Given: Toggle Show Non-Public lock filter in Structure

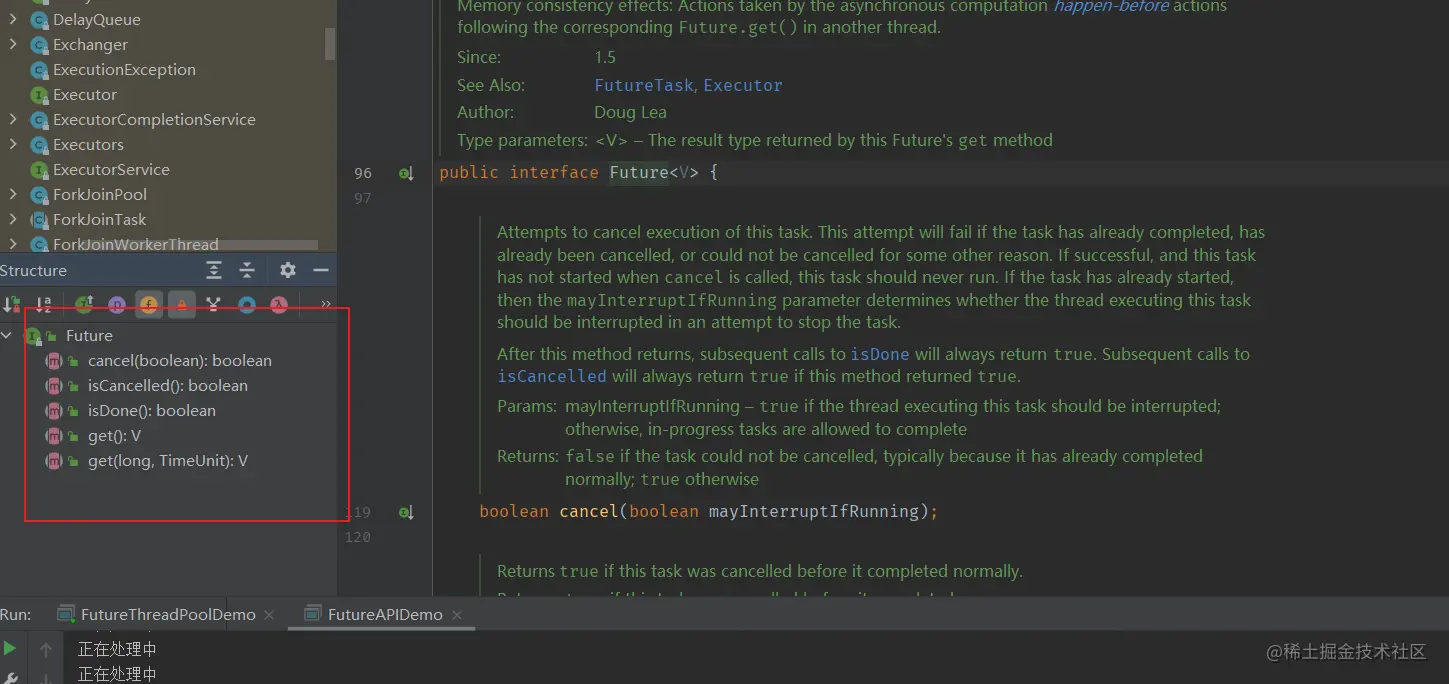Looking at the screenshot, I should pos(181,304).
